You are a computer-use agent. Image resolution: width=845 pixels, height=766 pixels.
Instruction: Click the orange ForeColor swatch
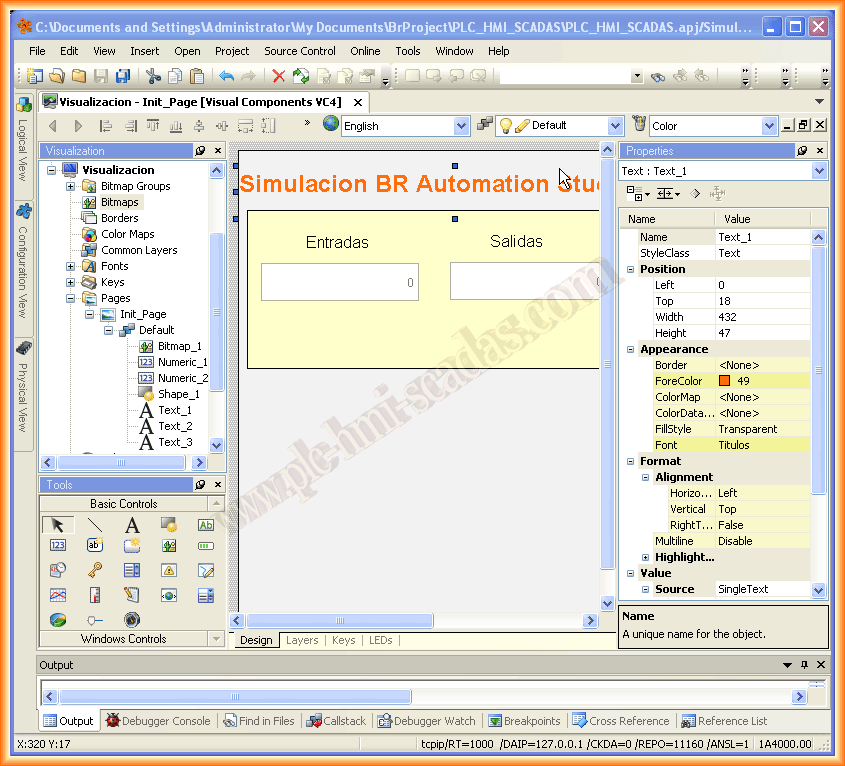[x=724, y=381]
